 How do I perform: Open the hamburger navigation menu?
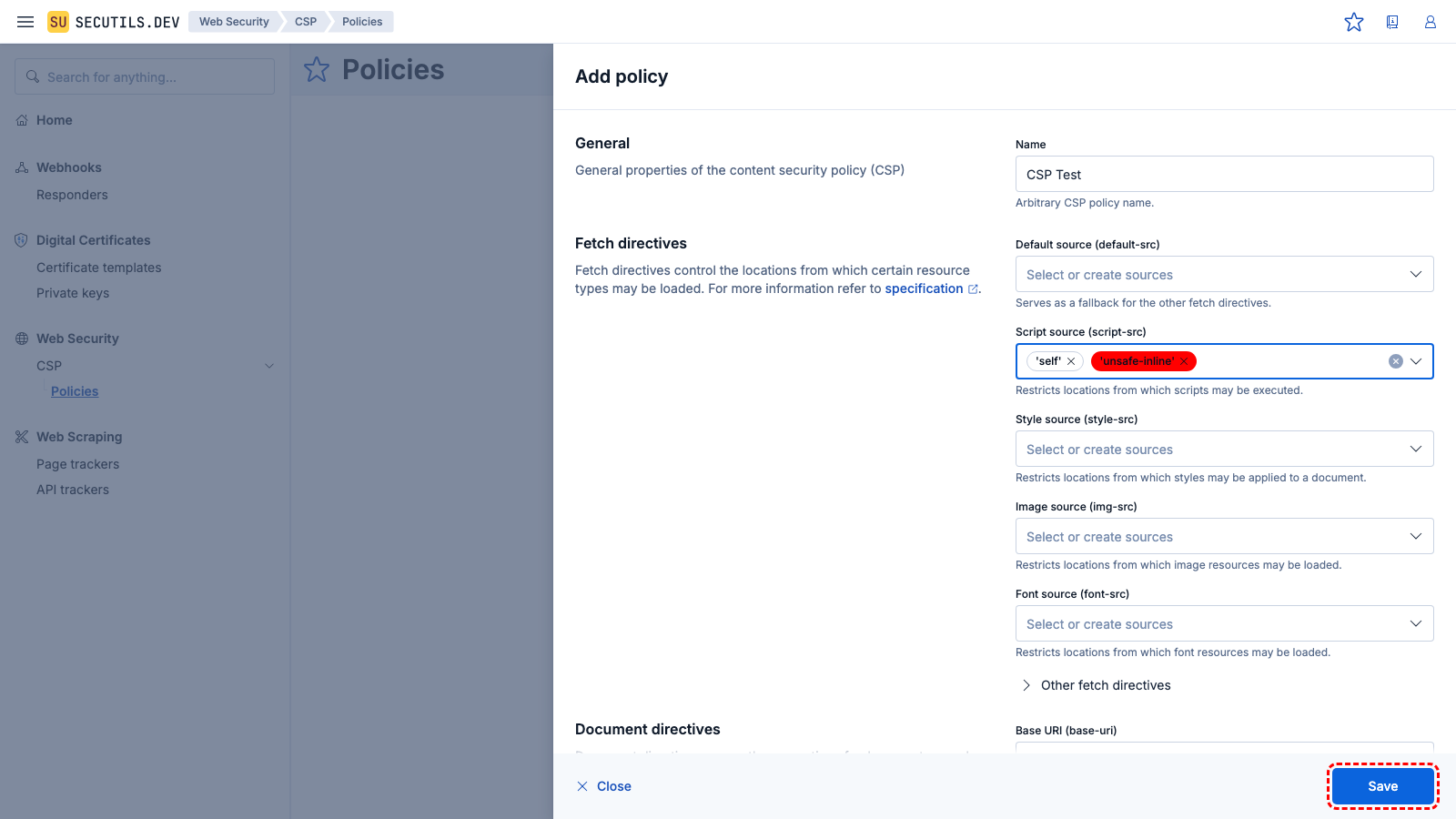click(25, 22)
